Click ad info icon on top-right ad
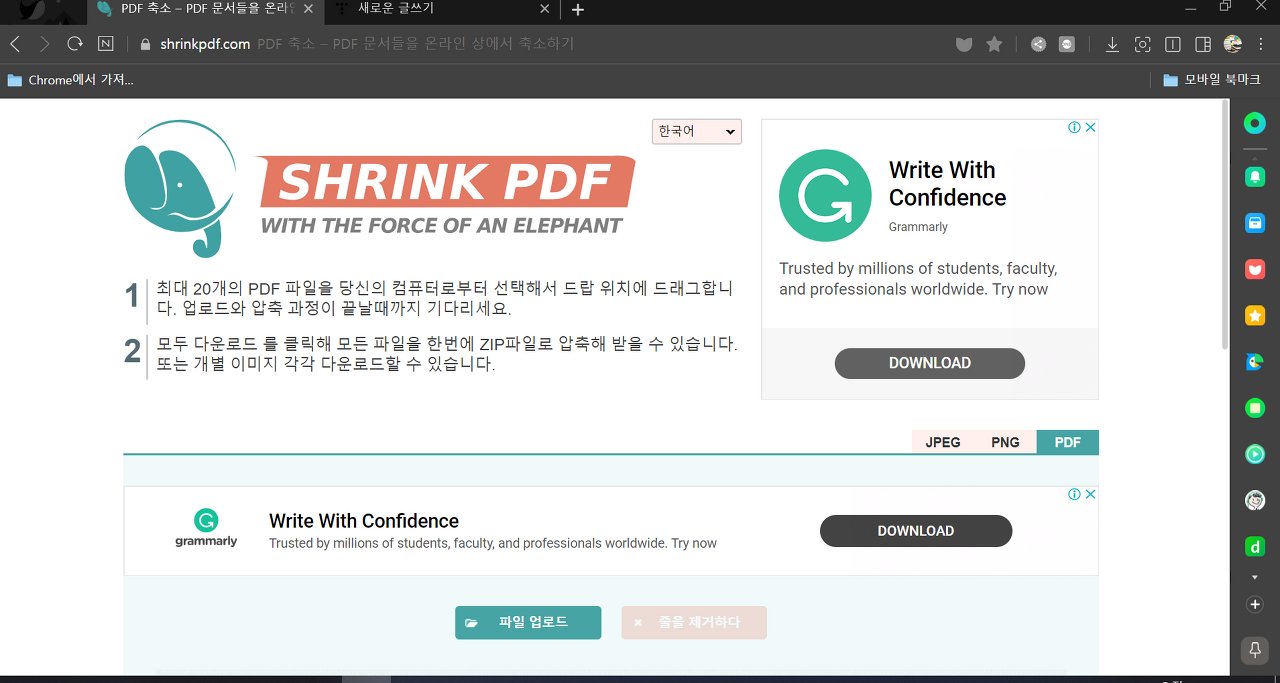The height and width of the screenshot is (683, 1280). pyautogui.click(x=1074, y=127)
